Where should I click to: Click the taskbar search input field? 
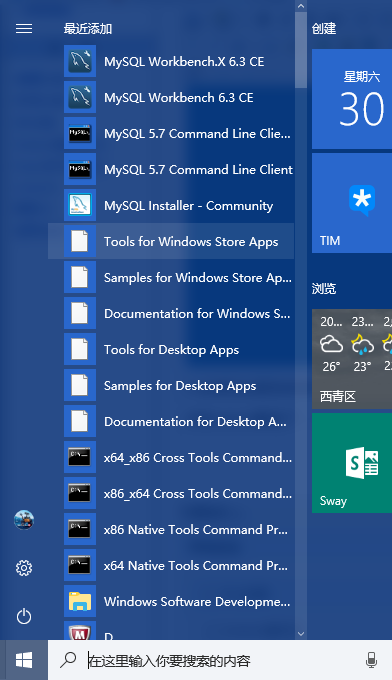click(220, 660)
